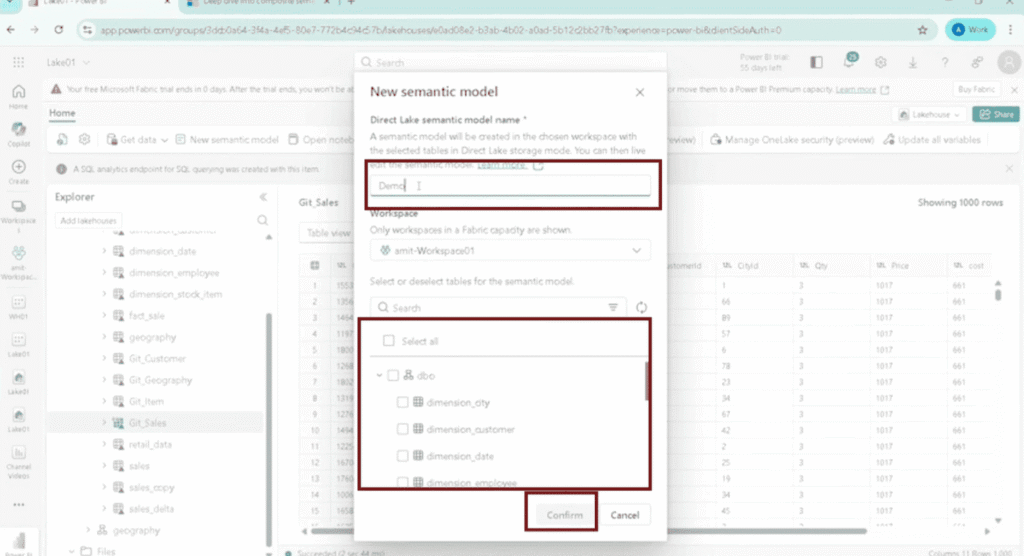Viewport: 1024px width, 556px height.
Task: Click Add lakehouses button
Action: 88,220
